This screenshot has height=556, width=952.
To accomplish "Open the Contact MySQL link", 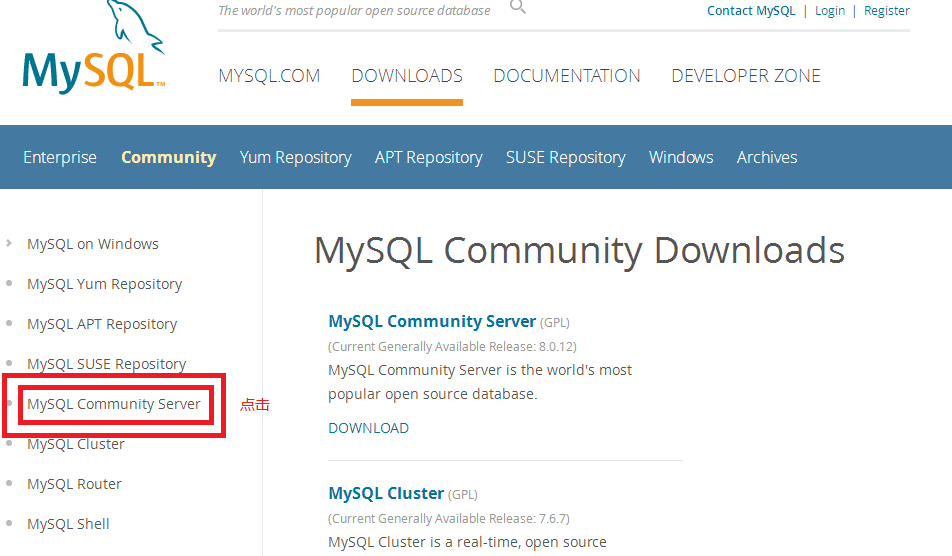I will (750, 10).
